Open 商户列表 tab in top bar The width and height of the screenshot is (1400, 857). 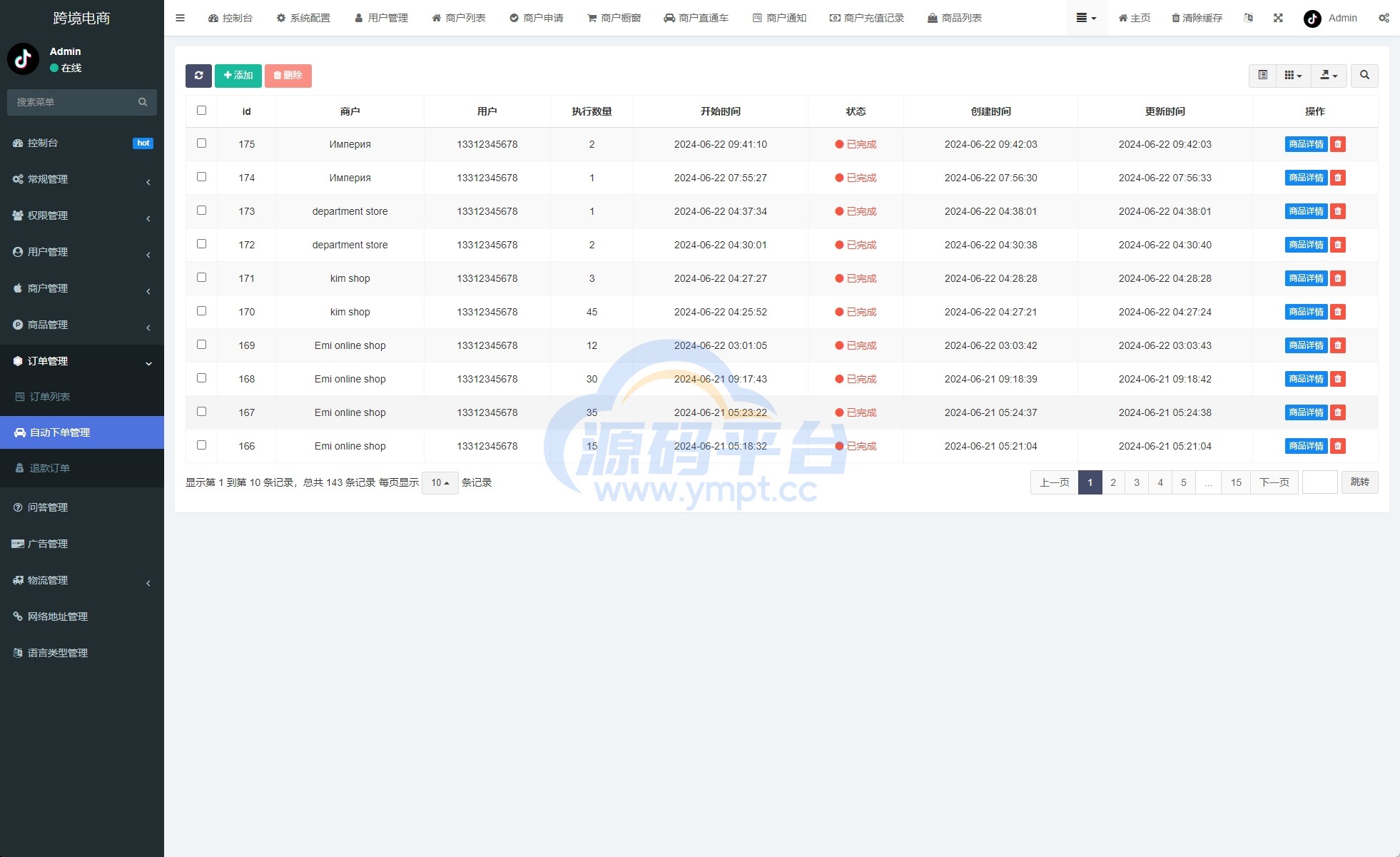point(459,18)
